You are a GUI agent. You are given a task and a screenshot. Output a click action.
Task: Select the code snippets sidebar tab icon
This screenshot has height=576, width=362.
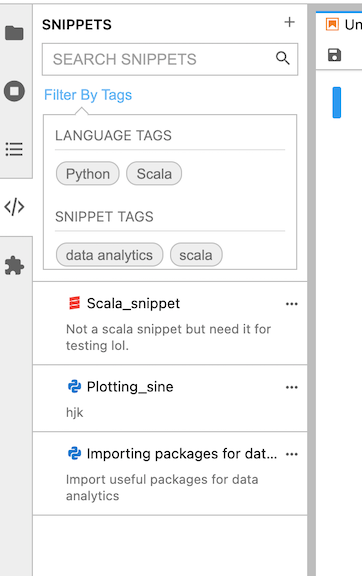14,207
